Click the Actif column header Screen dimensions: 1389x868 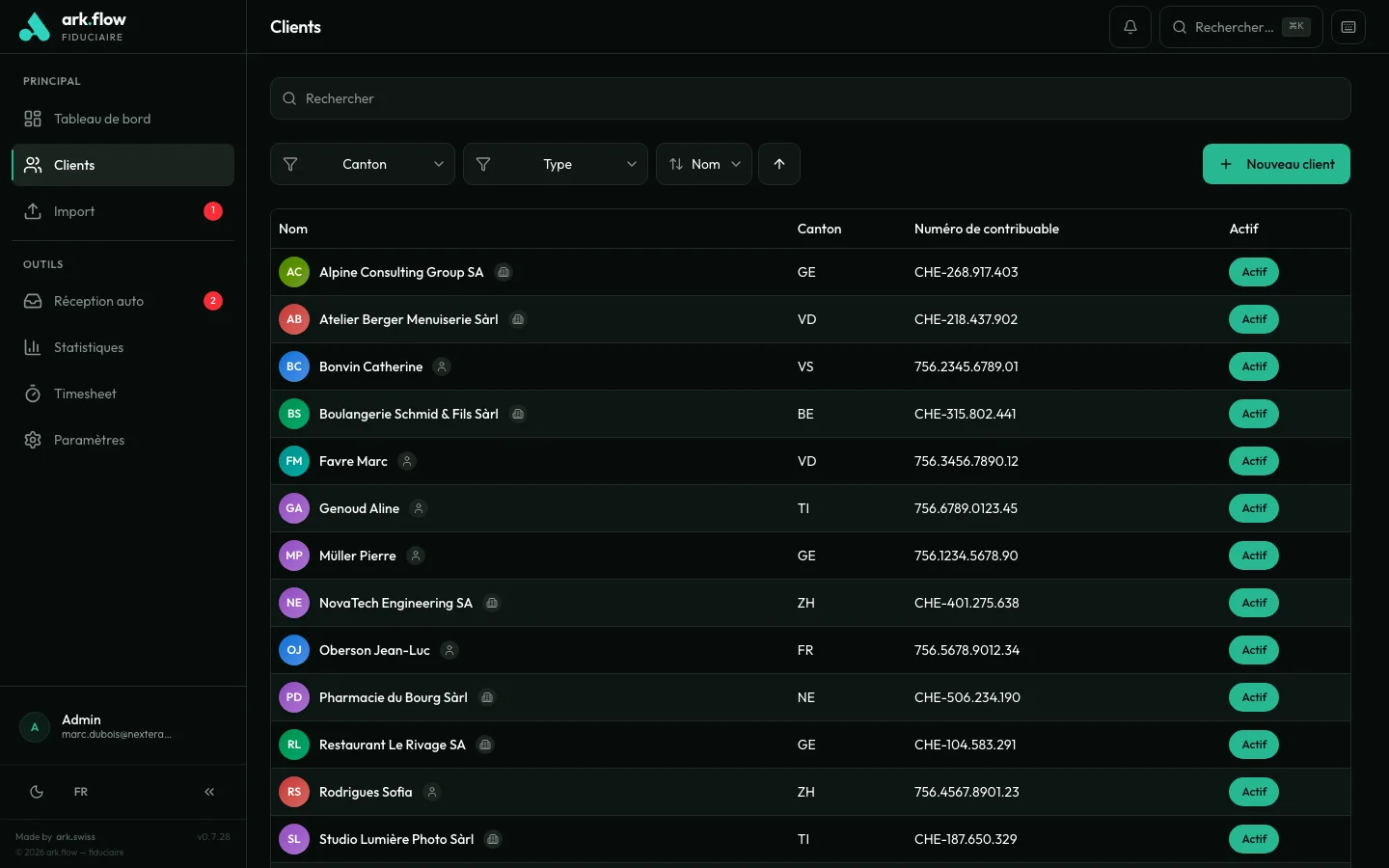pos(1243,229)
